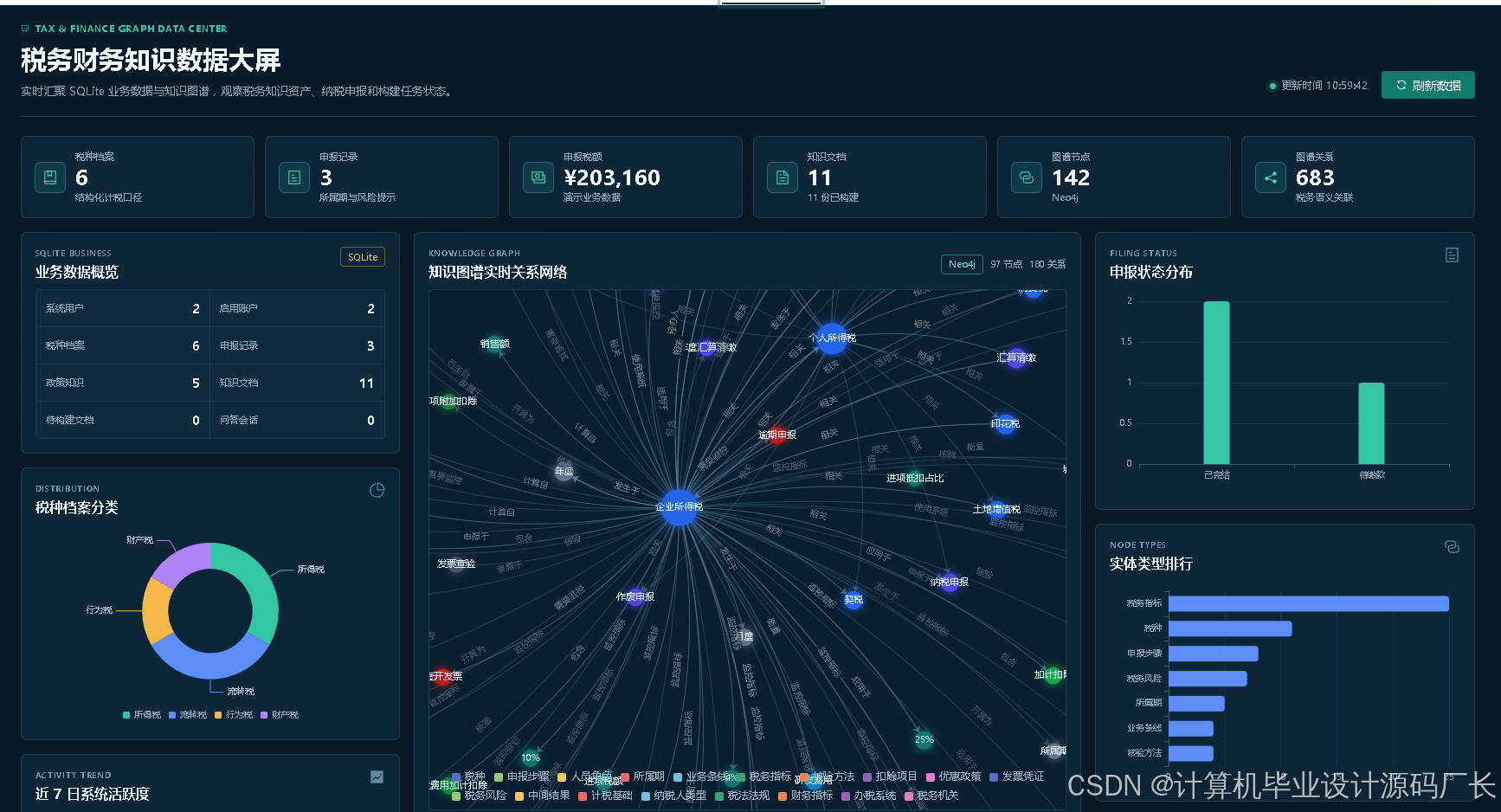Click the link icon in 实体类型排行 panel
Image resolution: width=1501 pixels, height=812 pixels.
click(1453, 546)
